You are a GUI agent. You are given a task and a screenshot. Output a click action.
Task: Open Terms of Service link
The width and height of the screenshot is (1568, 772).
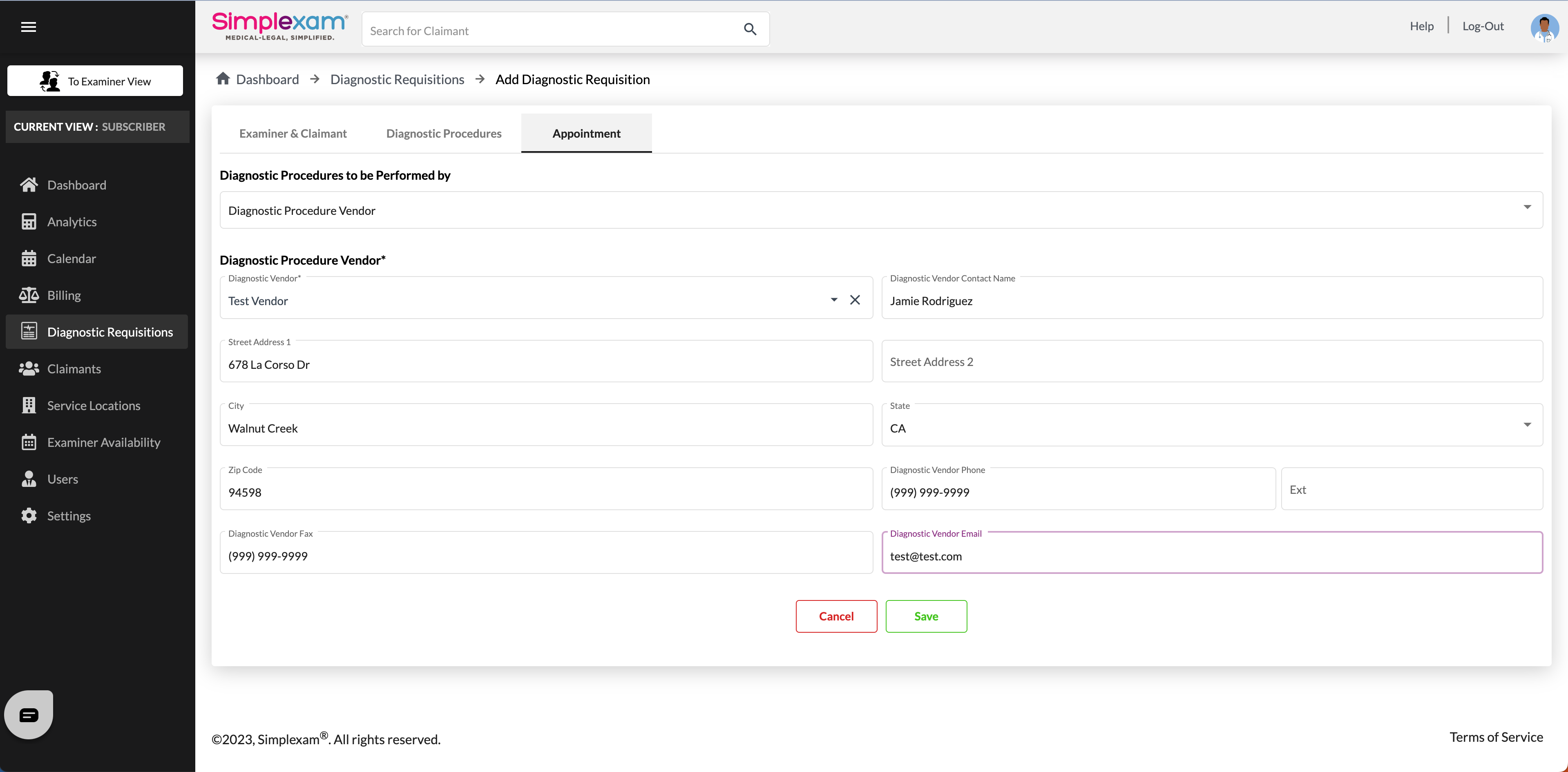tap(1496, 737)
